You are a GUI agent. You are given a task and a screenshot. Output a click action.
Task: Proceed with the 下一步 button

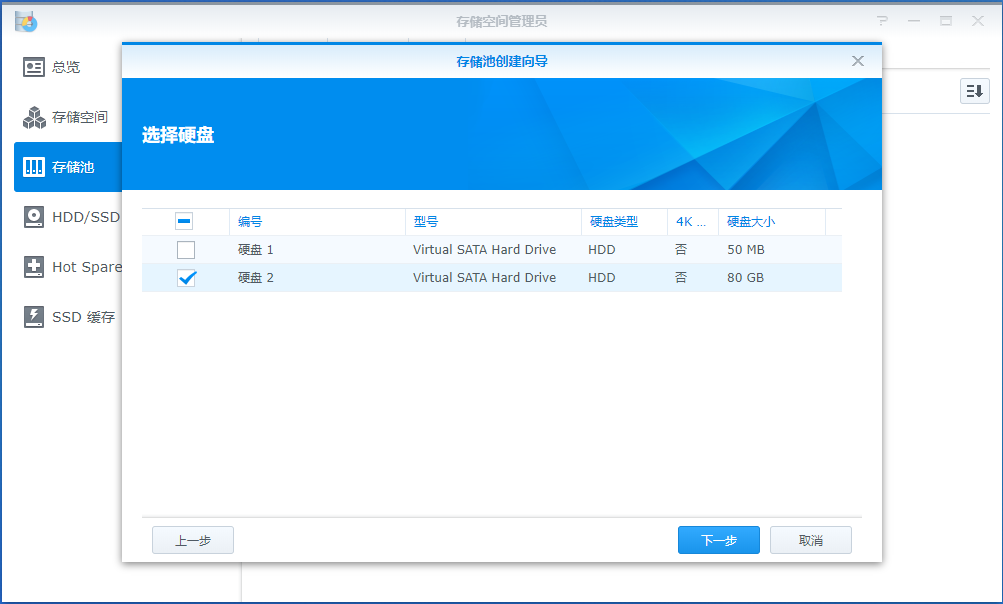[718, 539]
